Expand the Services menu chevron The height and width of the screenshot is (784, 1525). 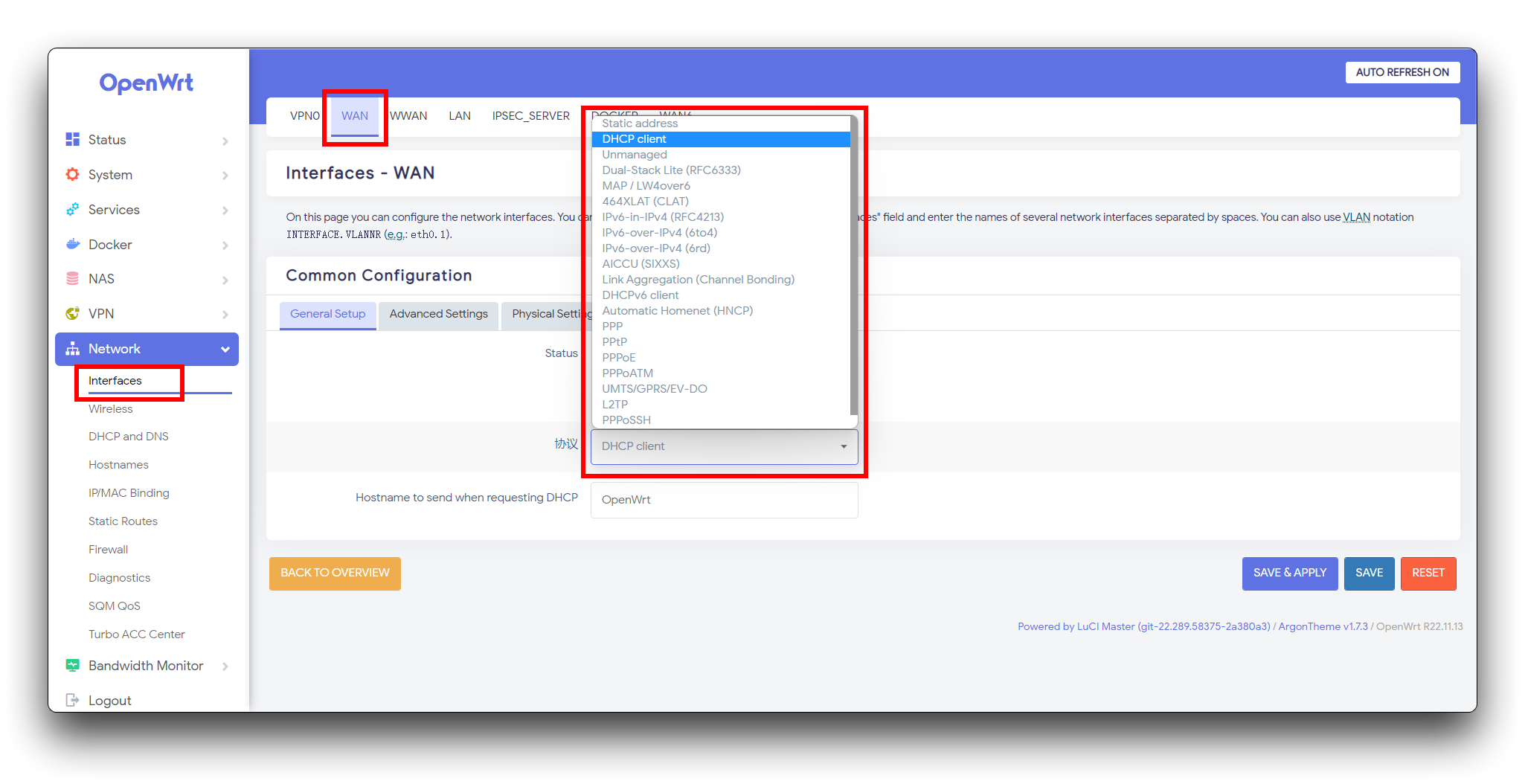tap(225, 211)
